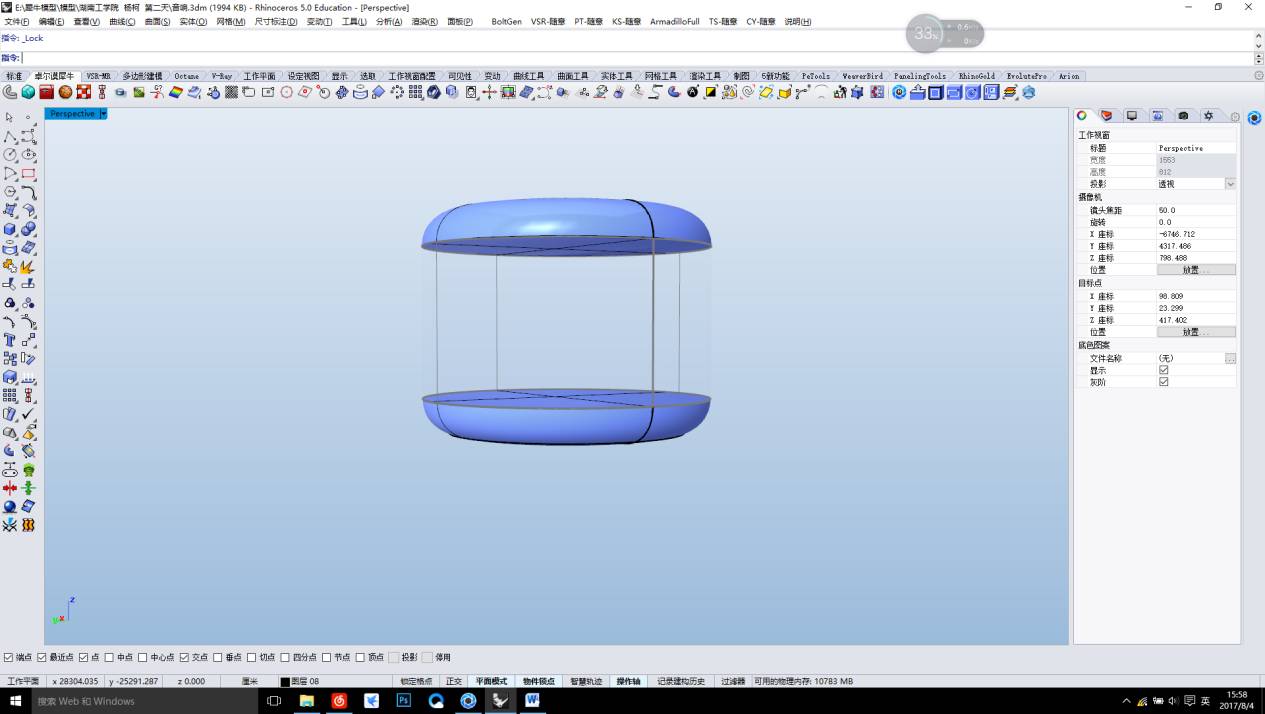Open the Photoshop icon in taskbar

coord(403,701)
